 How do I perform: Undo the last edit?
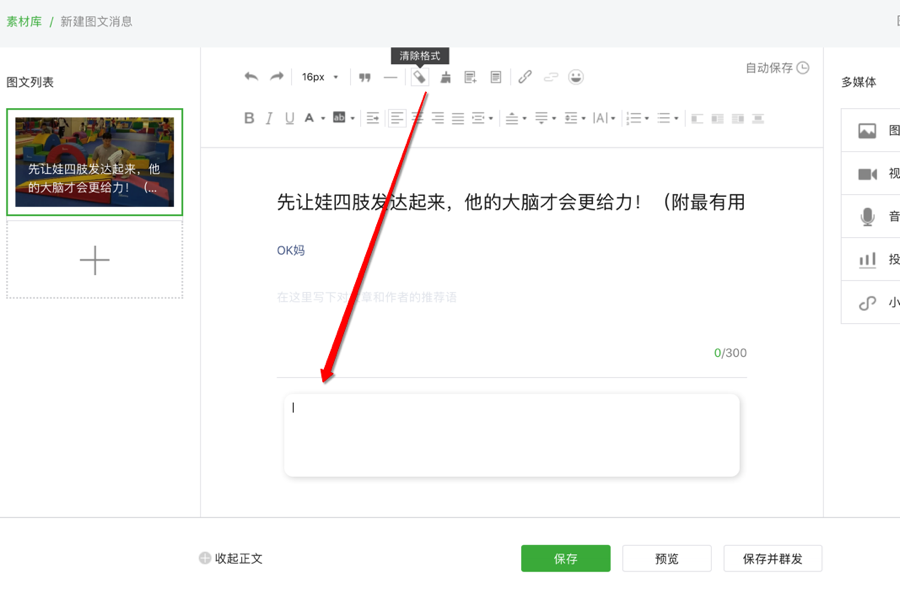[251, 76]
